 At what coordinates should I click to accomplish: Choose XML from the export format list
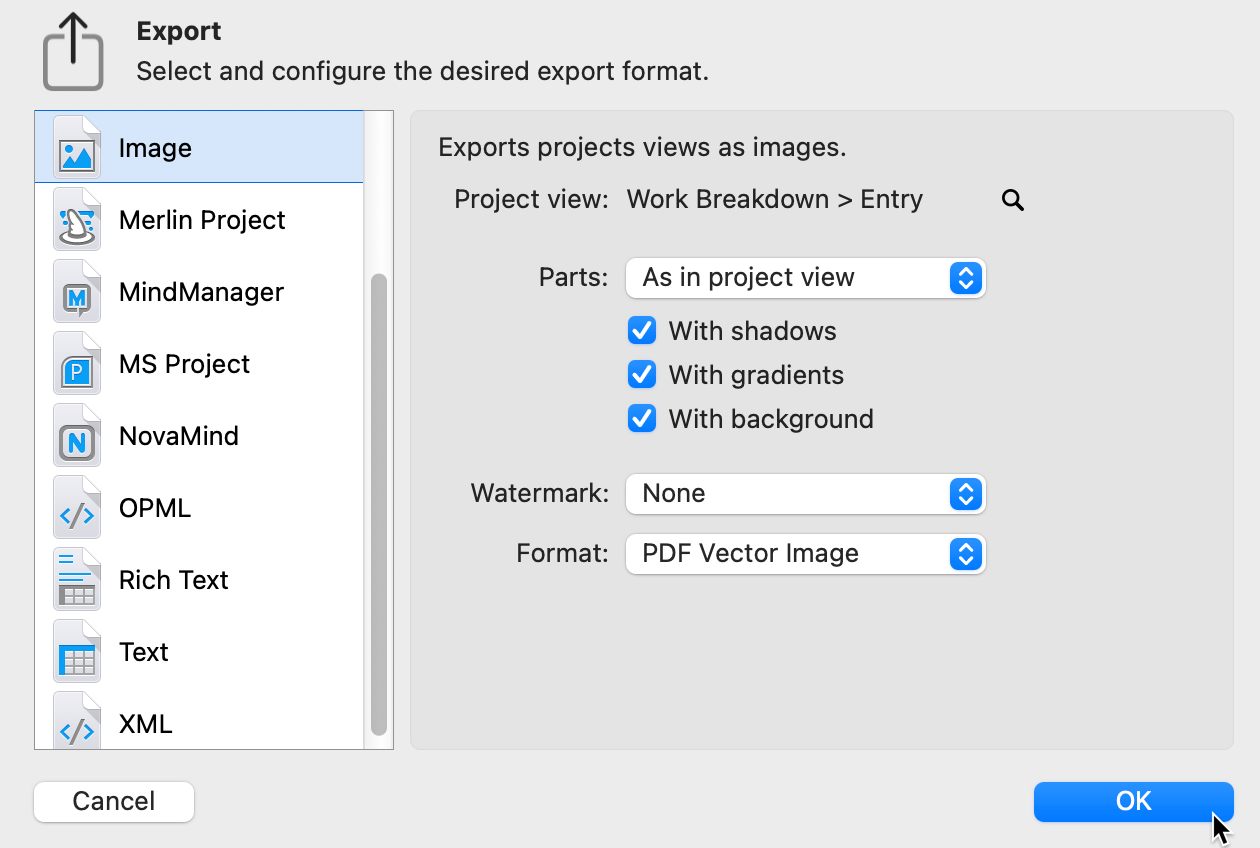point(146,724)
